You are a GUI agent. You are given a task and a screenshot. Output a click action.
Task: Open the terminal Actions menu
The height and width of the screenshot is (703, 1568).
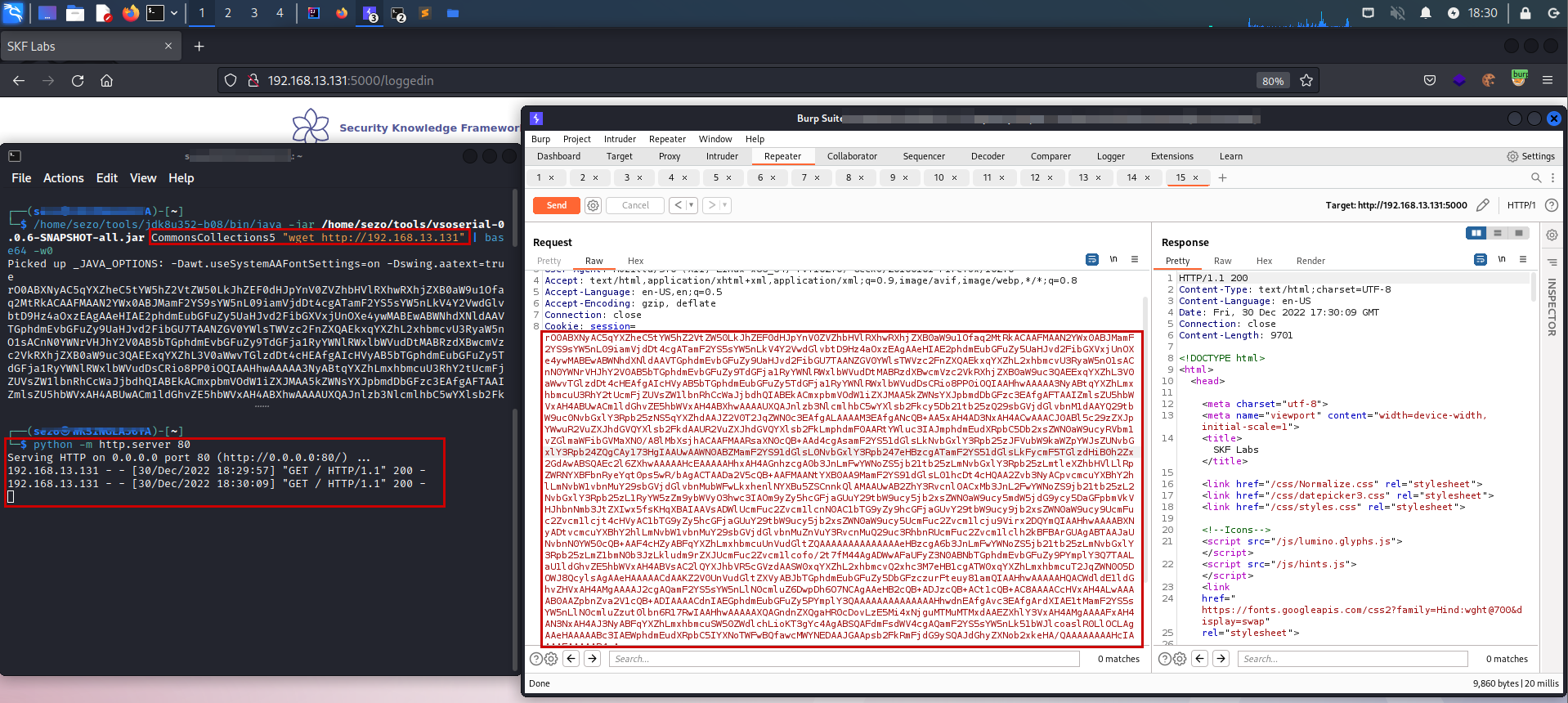tap(64, 178)
